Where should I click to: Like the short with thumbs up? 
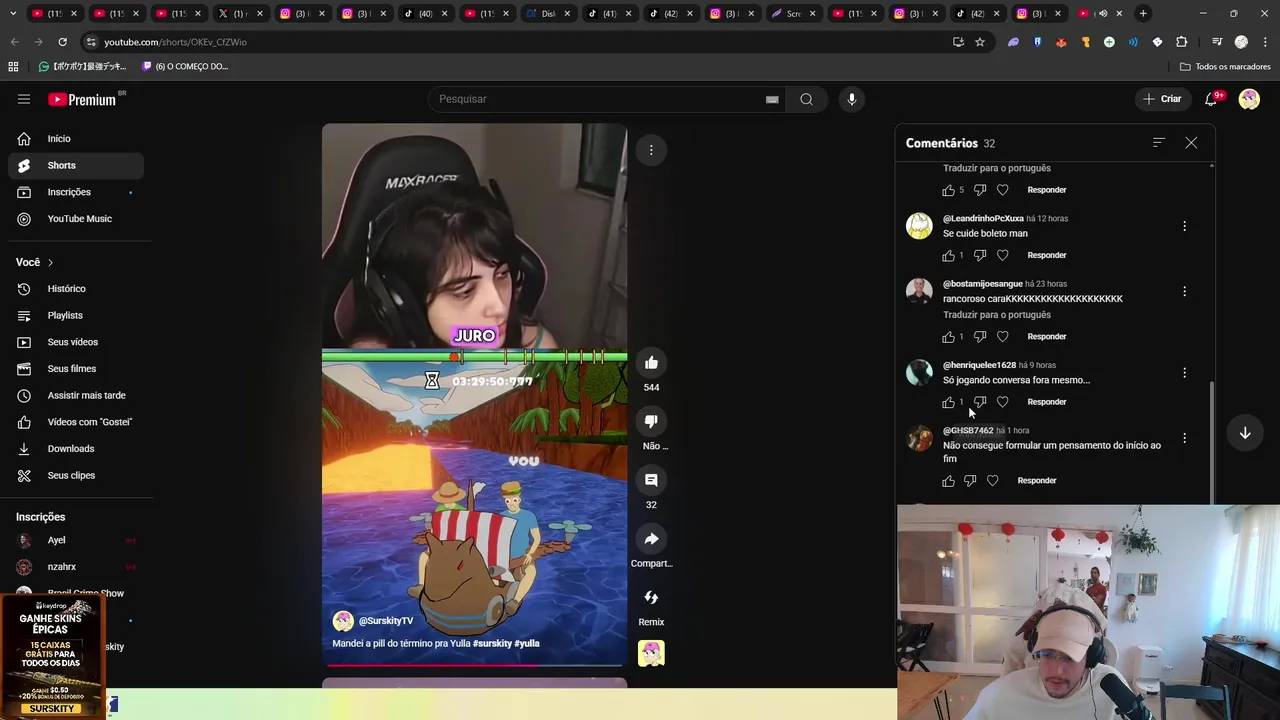[x=651, y=363]
